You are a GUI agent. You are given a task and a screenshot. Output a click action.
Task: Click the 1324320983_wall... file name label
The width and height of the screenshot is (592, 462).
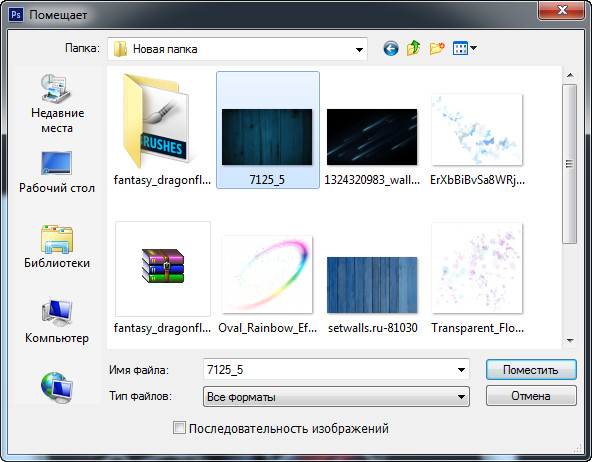tap(372, 180)
